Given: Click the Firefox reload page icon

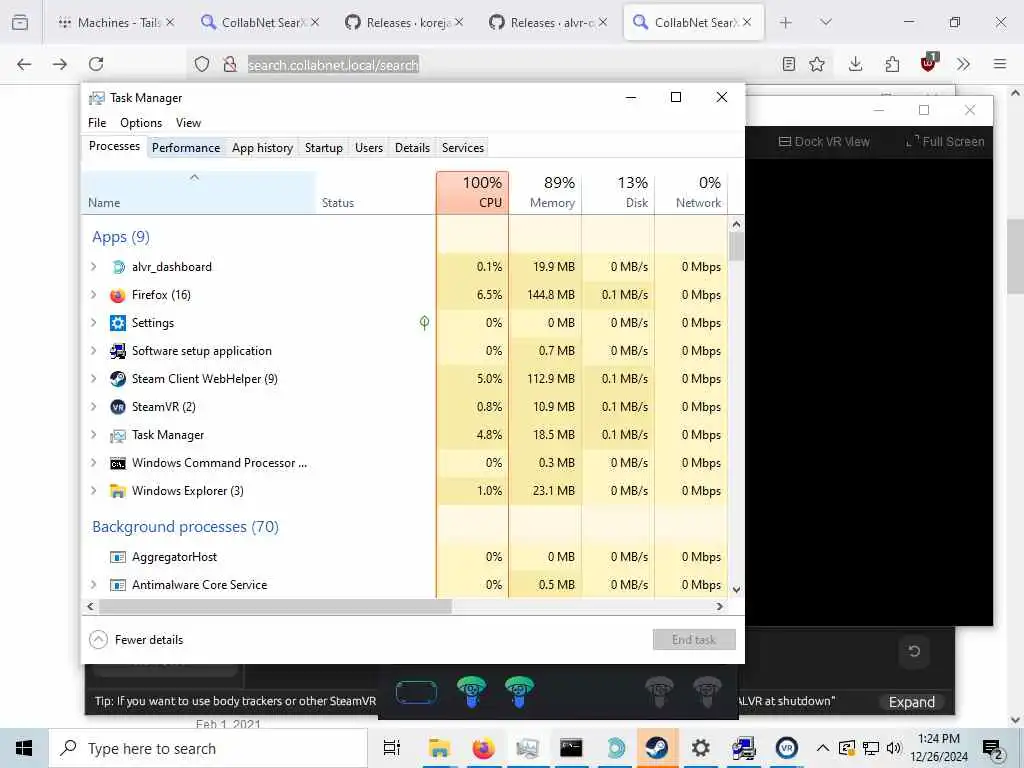Looking at the screenshot, I should (96, 64).
